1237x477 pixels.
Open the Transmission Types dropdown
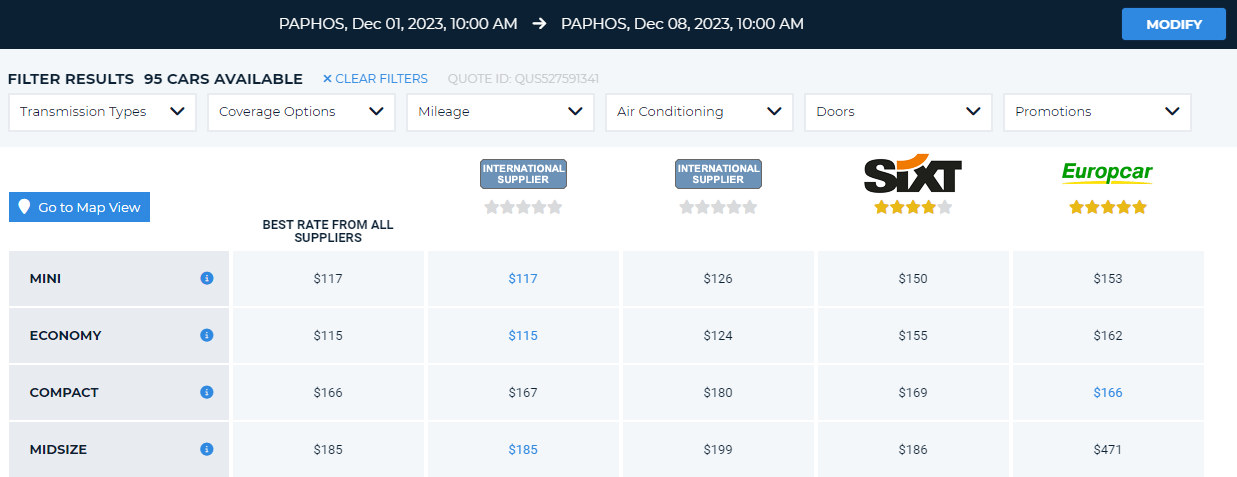102,112
